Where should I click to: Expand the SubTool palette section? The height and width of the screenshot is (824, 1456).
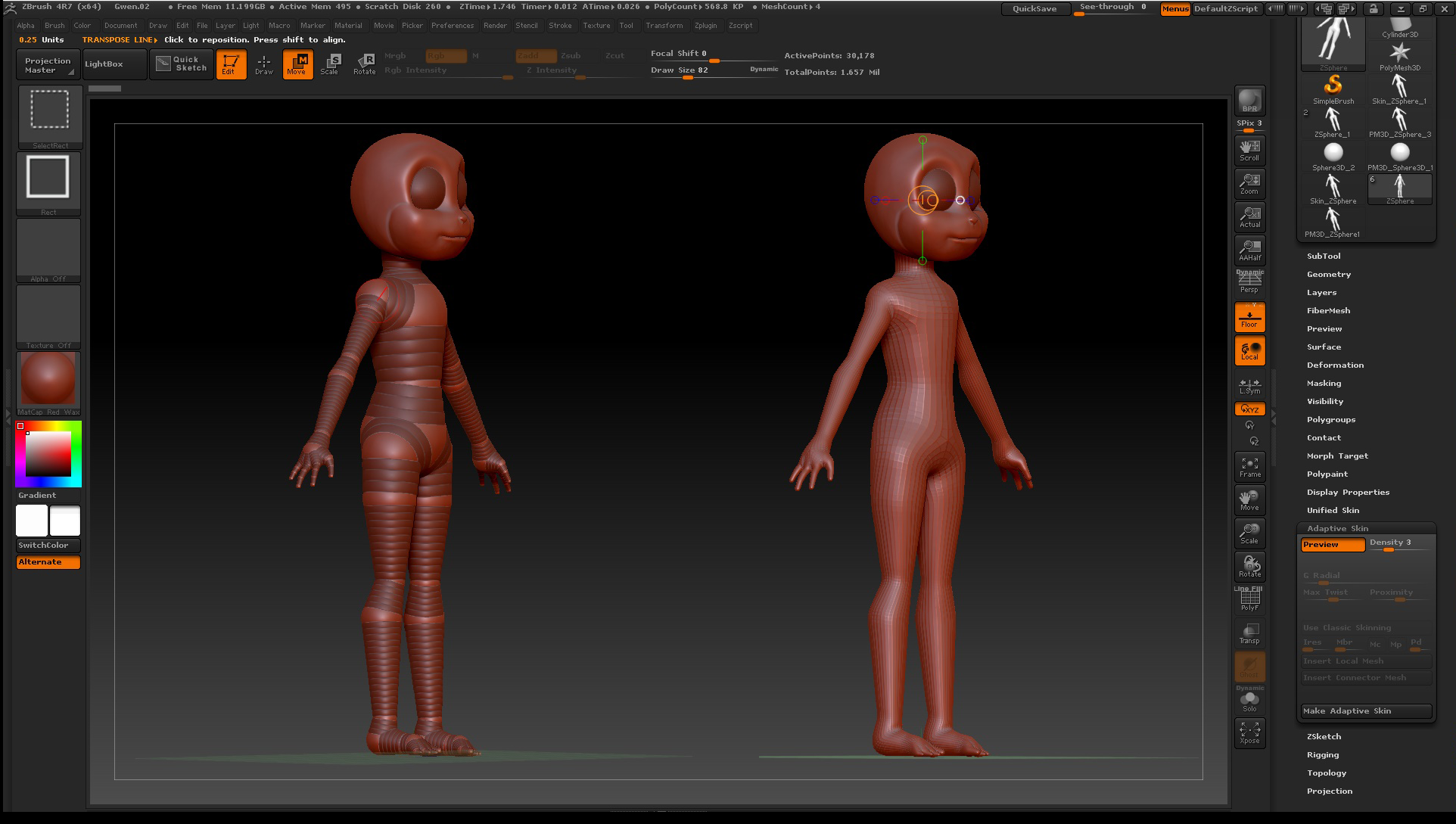pos(1324,257)
